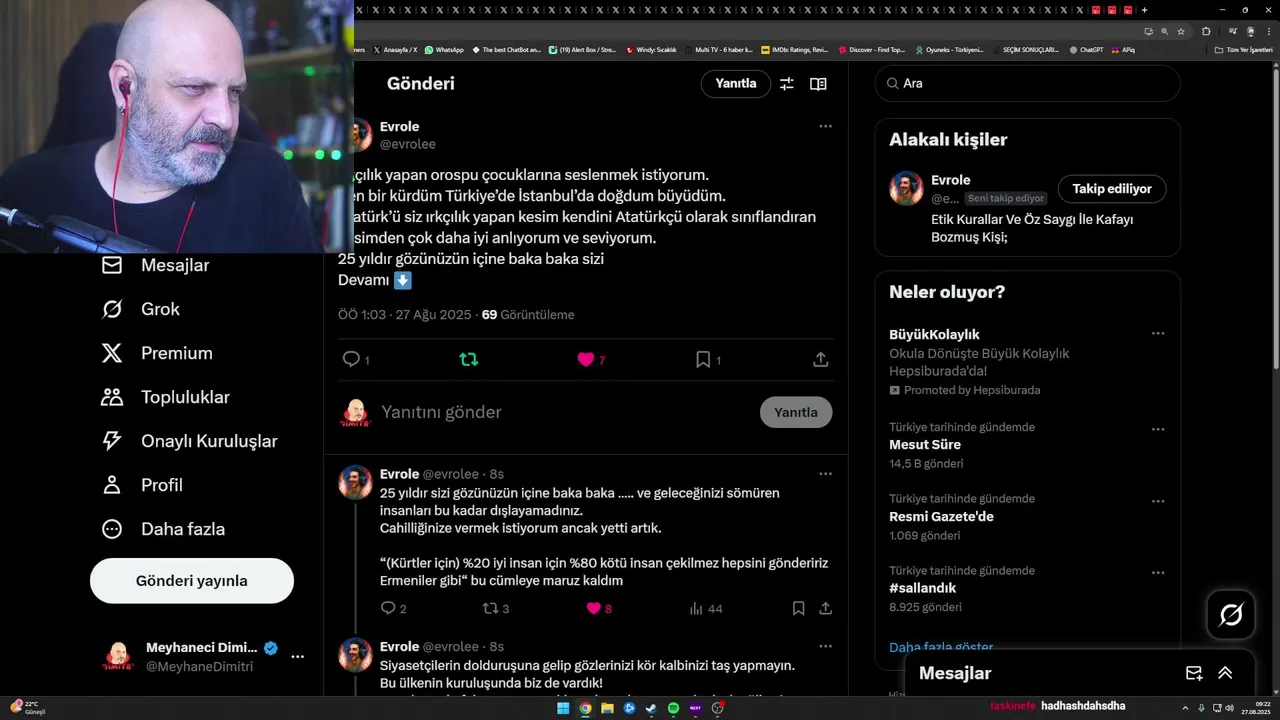Image resolution: width=1280 pixels, height=720 pixels.
Task: Open Grok from the sidebar
Action: (x=140, y=309)
